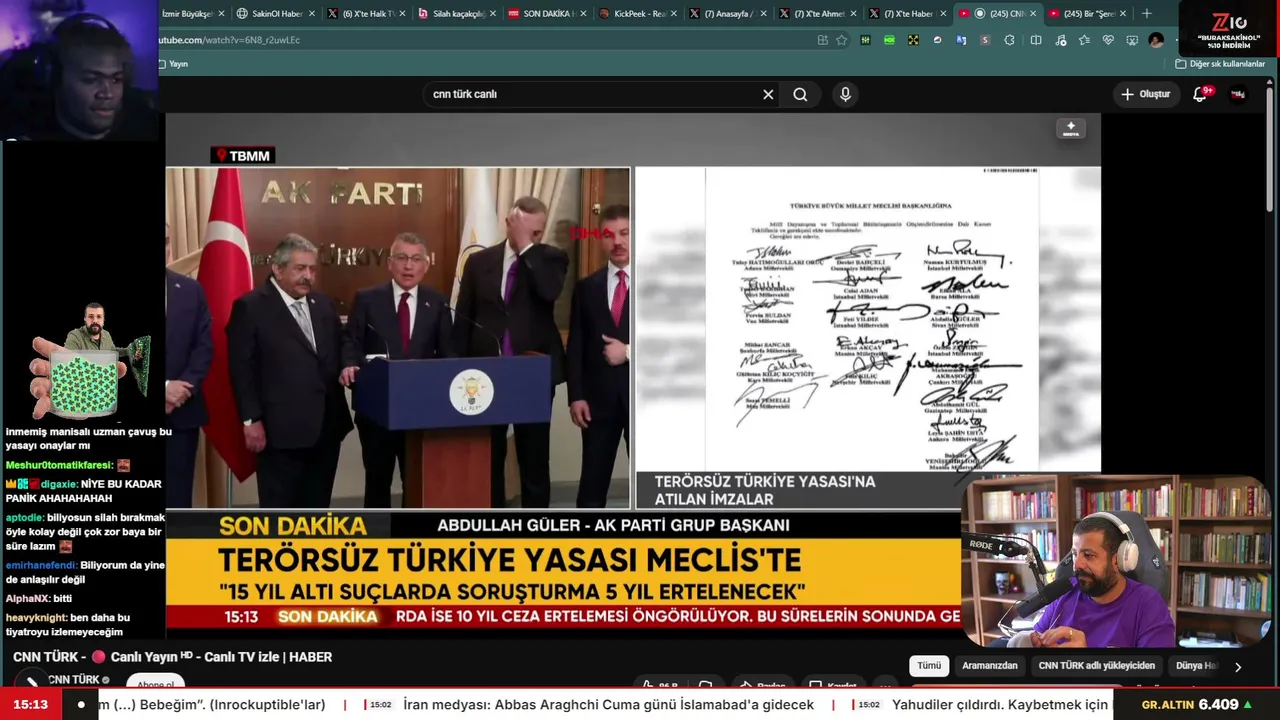Image resolution: width=1280 pixels, height=720 pixels.
Task: Click the tab grid icon in address bar
Action: 822,40
